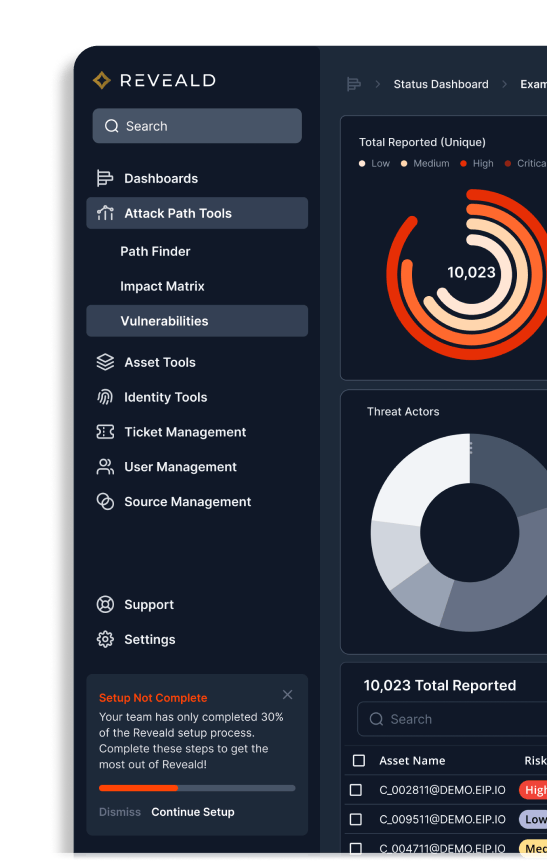This screenshot has width=547, height=861.
Task: Click the Attack Path Tools icon
Action: pos(105,213)
